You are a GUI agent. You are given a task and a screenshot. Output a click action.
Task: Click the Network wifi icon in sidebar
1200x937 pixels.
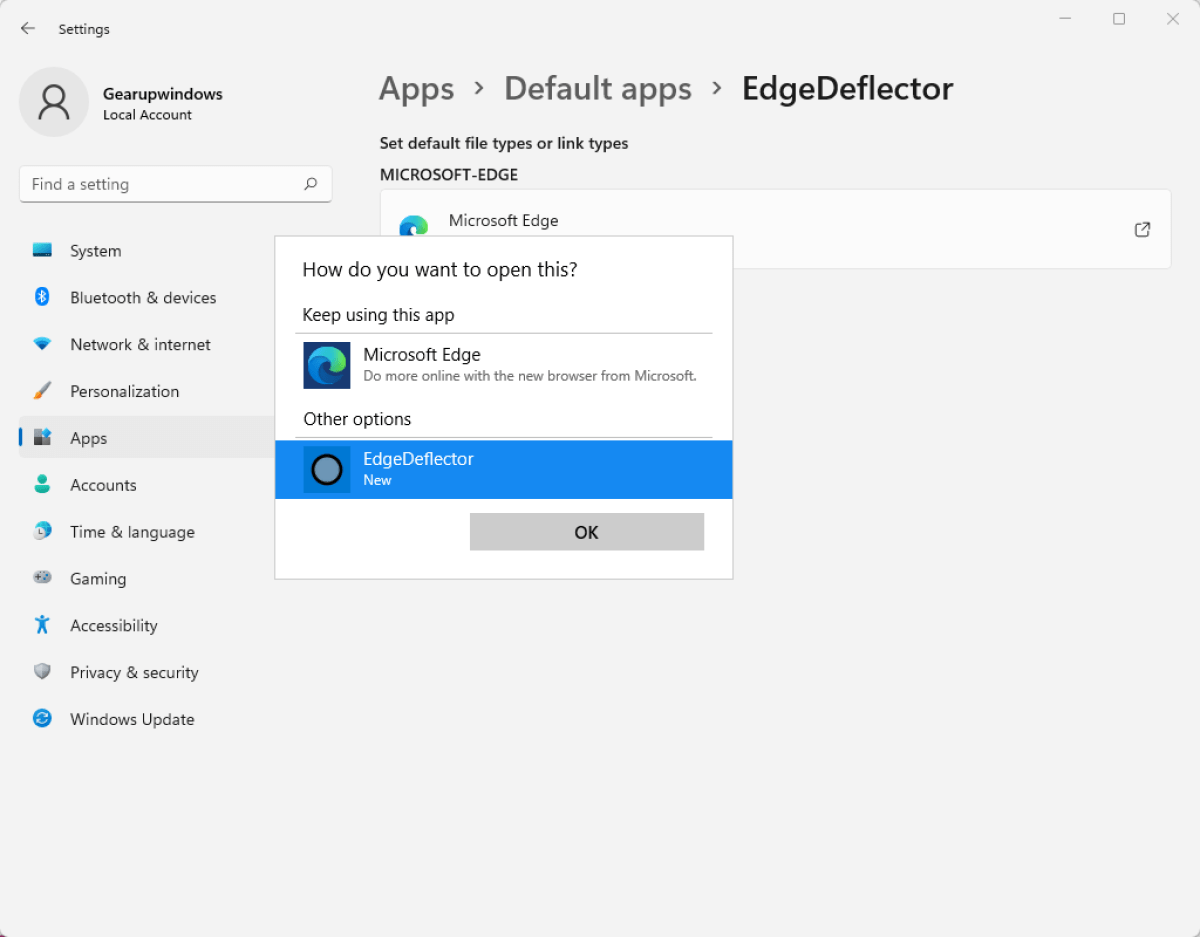click(42, 344)
